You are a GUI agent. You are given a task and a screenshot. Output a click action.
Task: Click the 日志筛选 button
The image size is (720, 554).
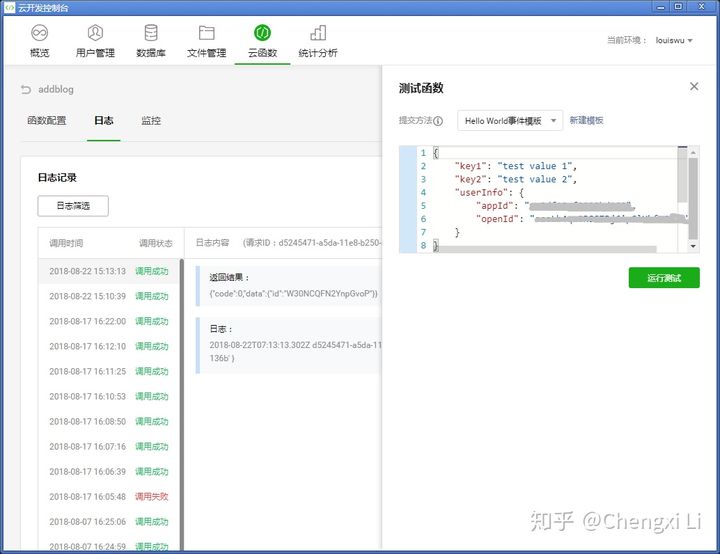(73, 206)
